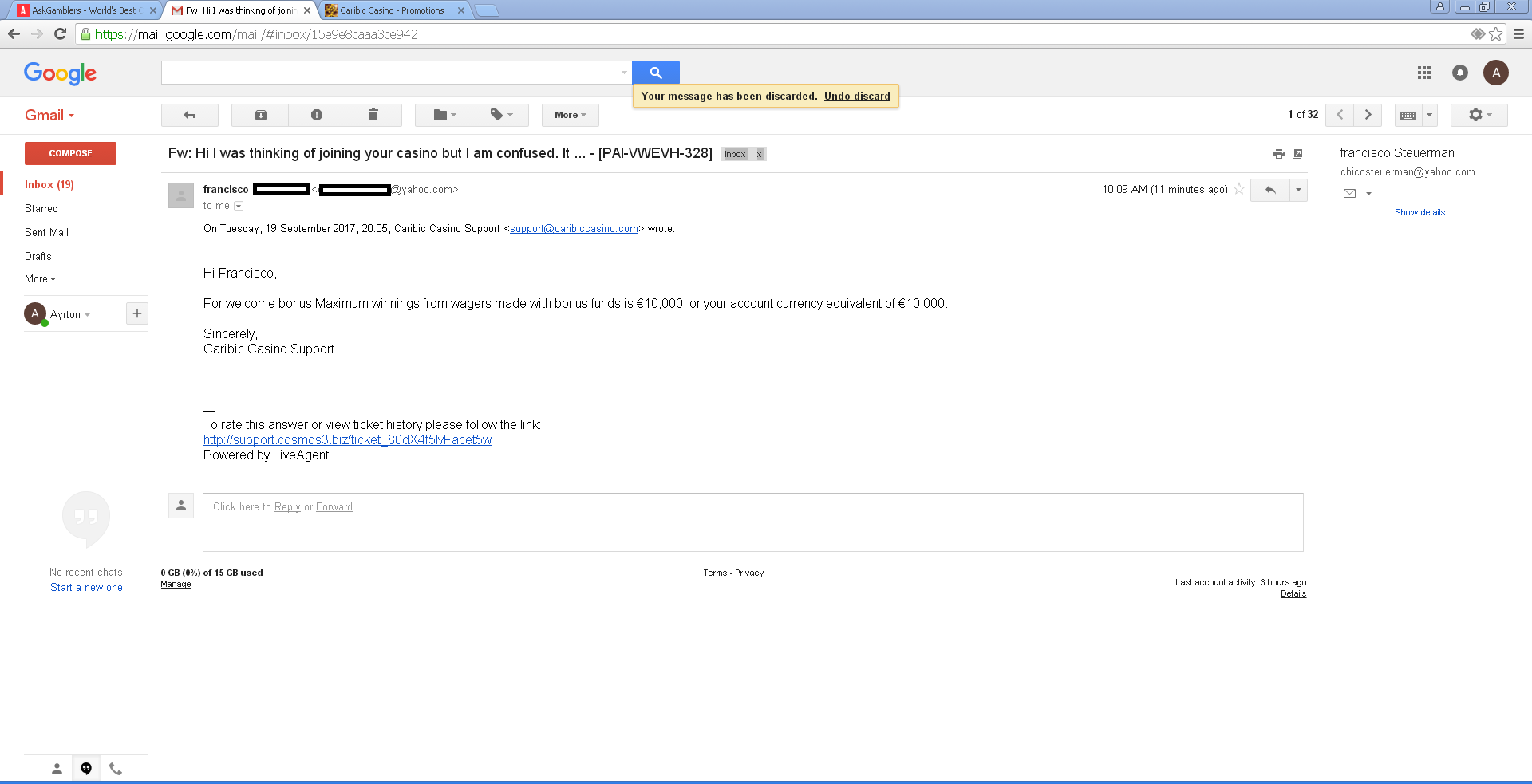Open a new browser tab
Viewport: 1532px width, 784px height.
(x=487, y=10)
